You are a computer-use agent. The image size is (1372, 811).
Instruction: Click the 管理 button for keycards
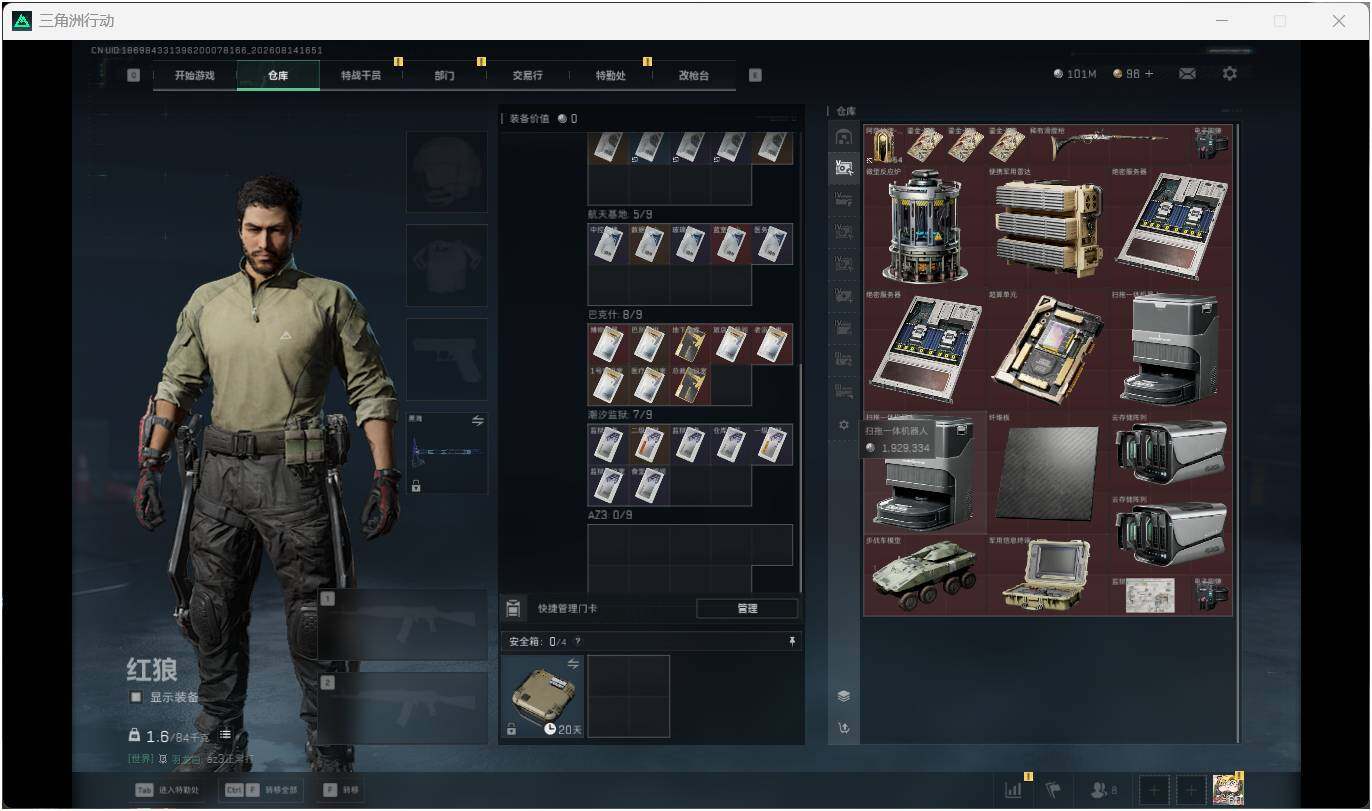747,608
